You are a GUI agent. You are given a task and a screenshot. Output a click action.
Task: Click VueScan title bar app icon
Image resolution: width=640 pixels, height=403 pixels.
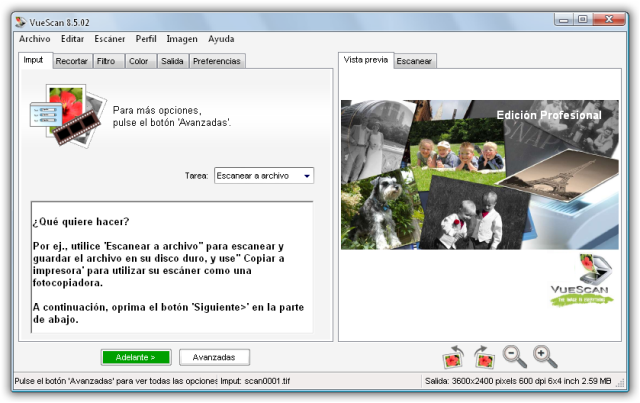20,22
